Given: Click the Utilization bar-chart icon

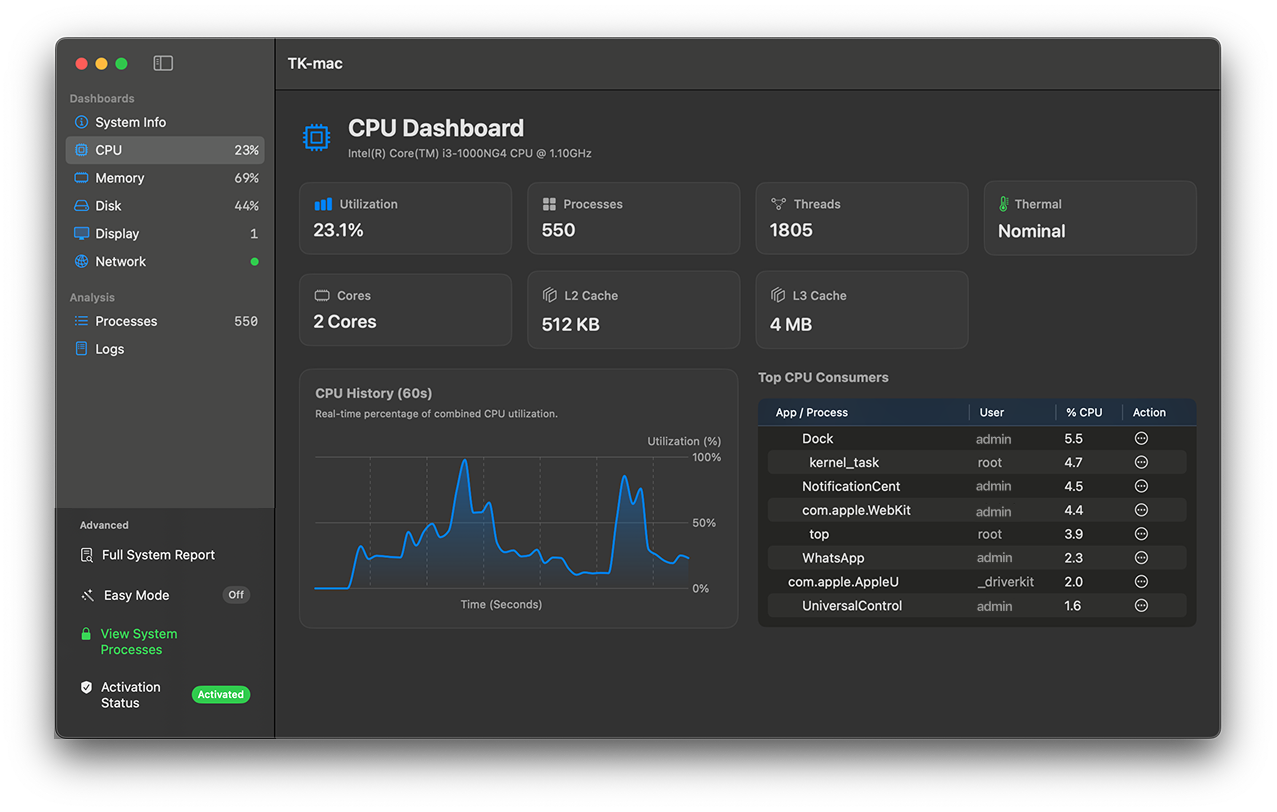Looking at the screenshot, I should (x=325, y=203).
